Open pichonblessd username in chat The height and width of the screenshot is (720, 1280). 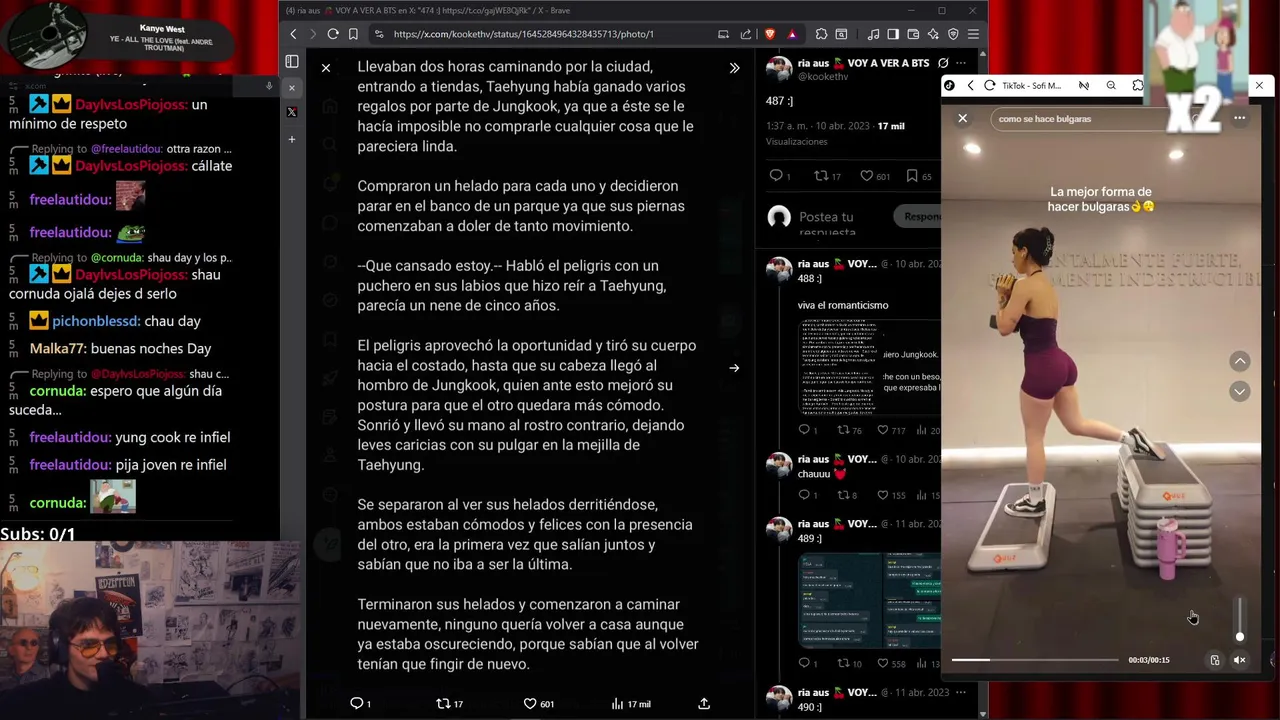96,321
